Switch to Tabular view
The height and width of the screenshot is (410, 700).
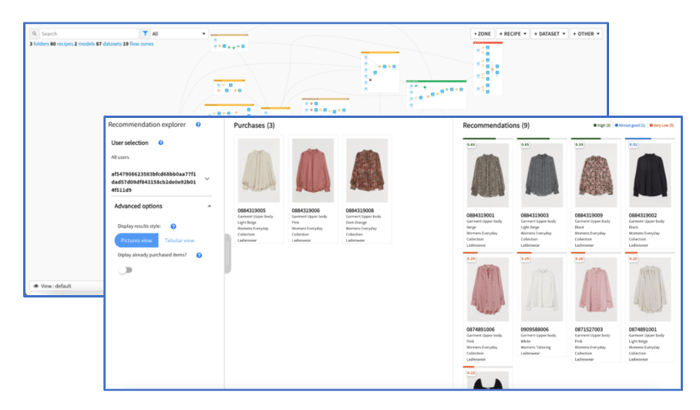coord(179,240)
